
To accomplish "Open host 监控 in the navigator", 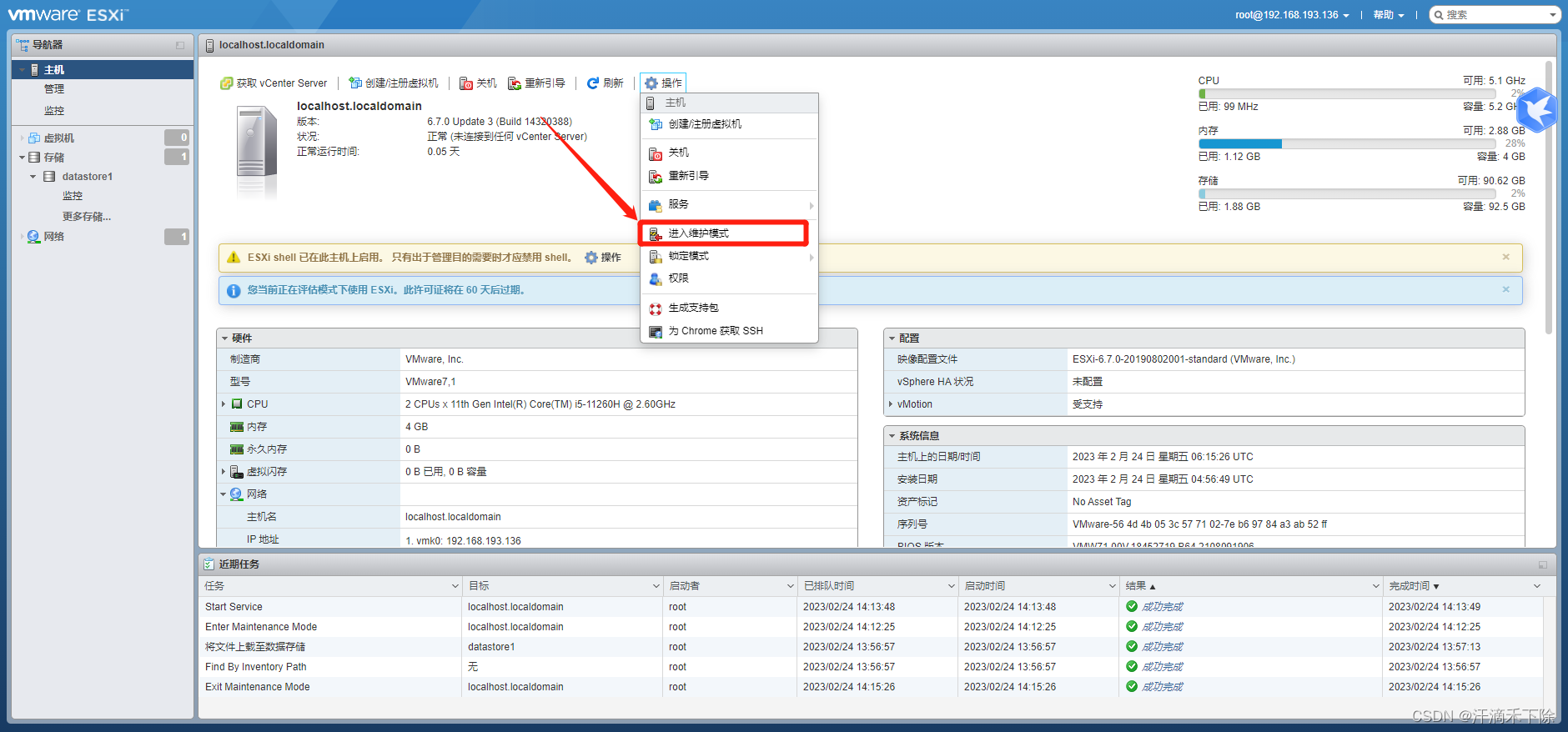I will [x=54, y=111].
